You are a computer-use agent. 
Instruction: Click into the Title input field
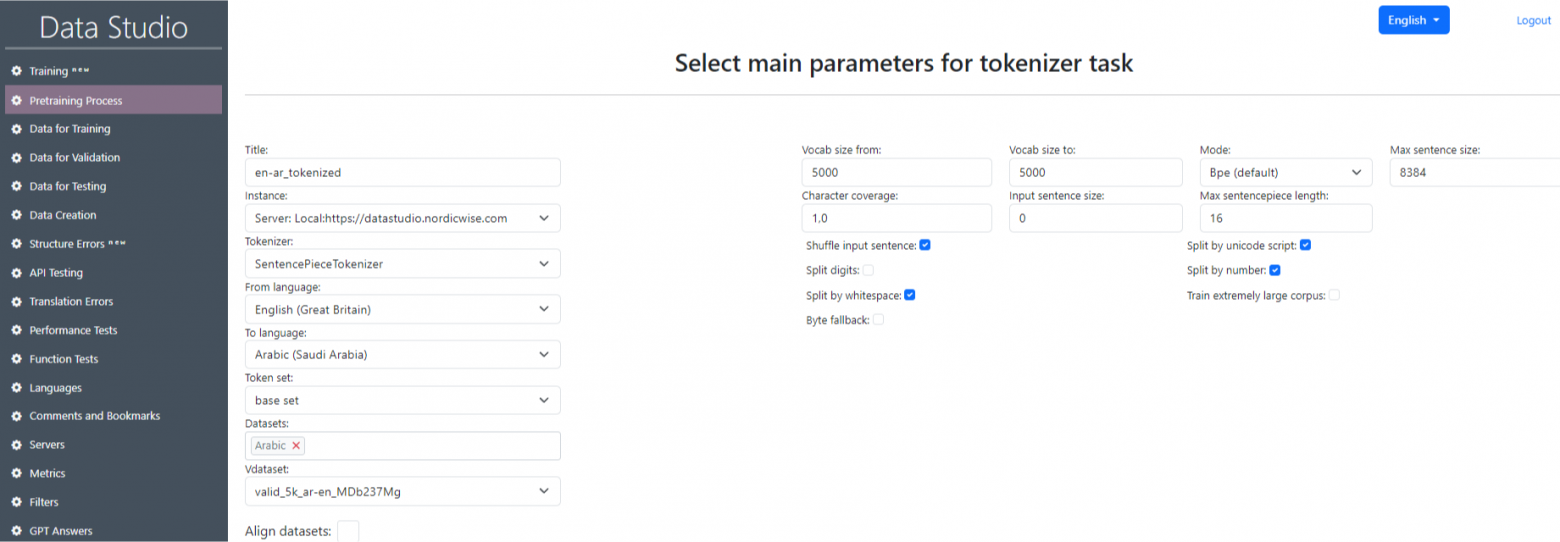click(402, 172)
